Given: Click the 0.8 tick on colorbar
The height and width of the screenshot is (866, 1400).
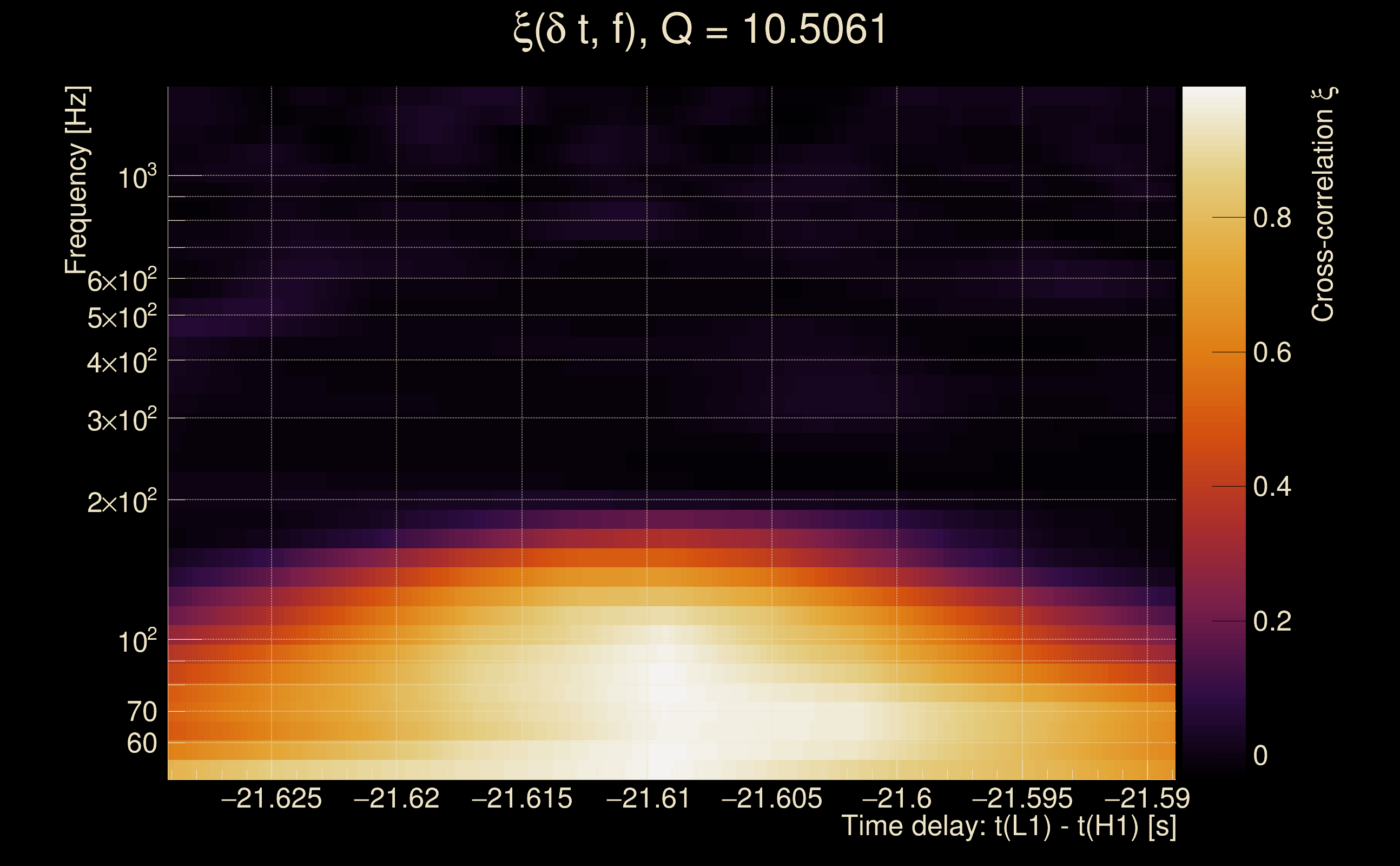Looking at the screenshot, I should click(1272, 218).
